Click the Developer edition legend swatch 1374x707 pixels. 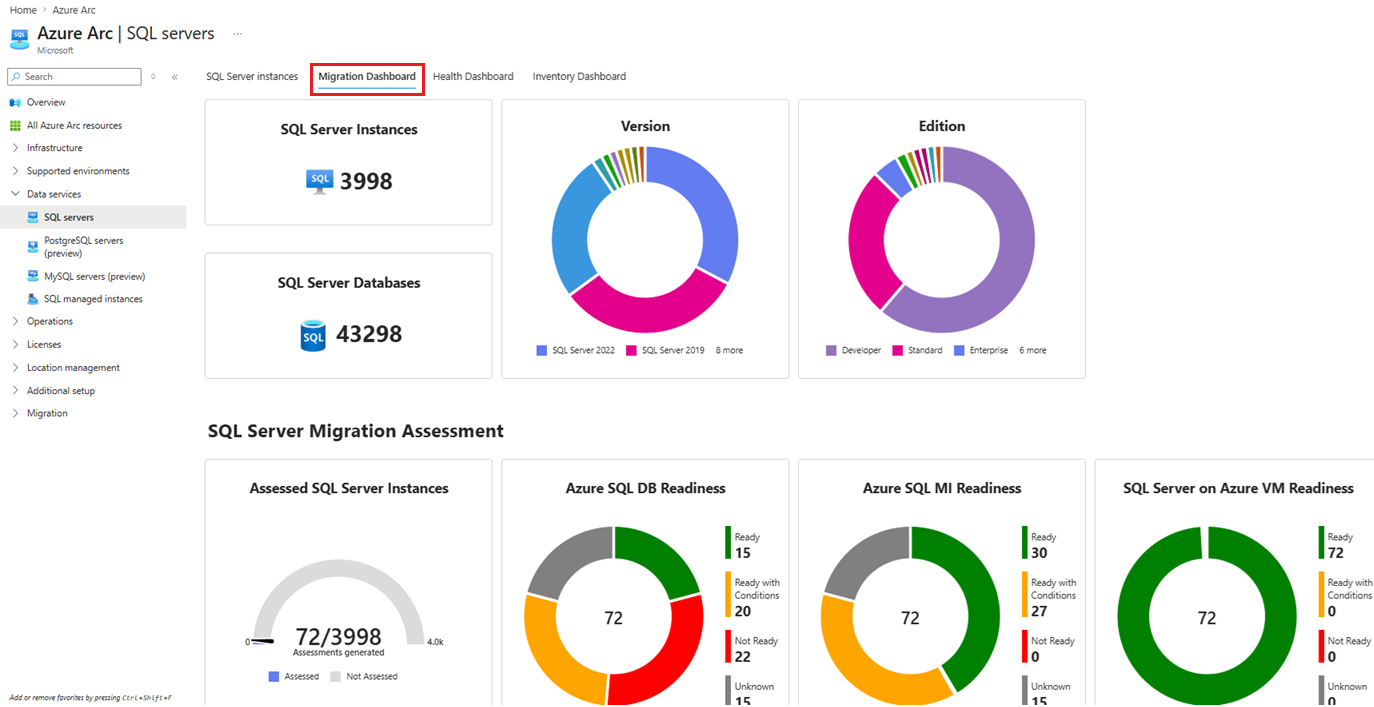click(831, 351)
